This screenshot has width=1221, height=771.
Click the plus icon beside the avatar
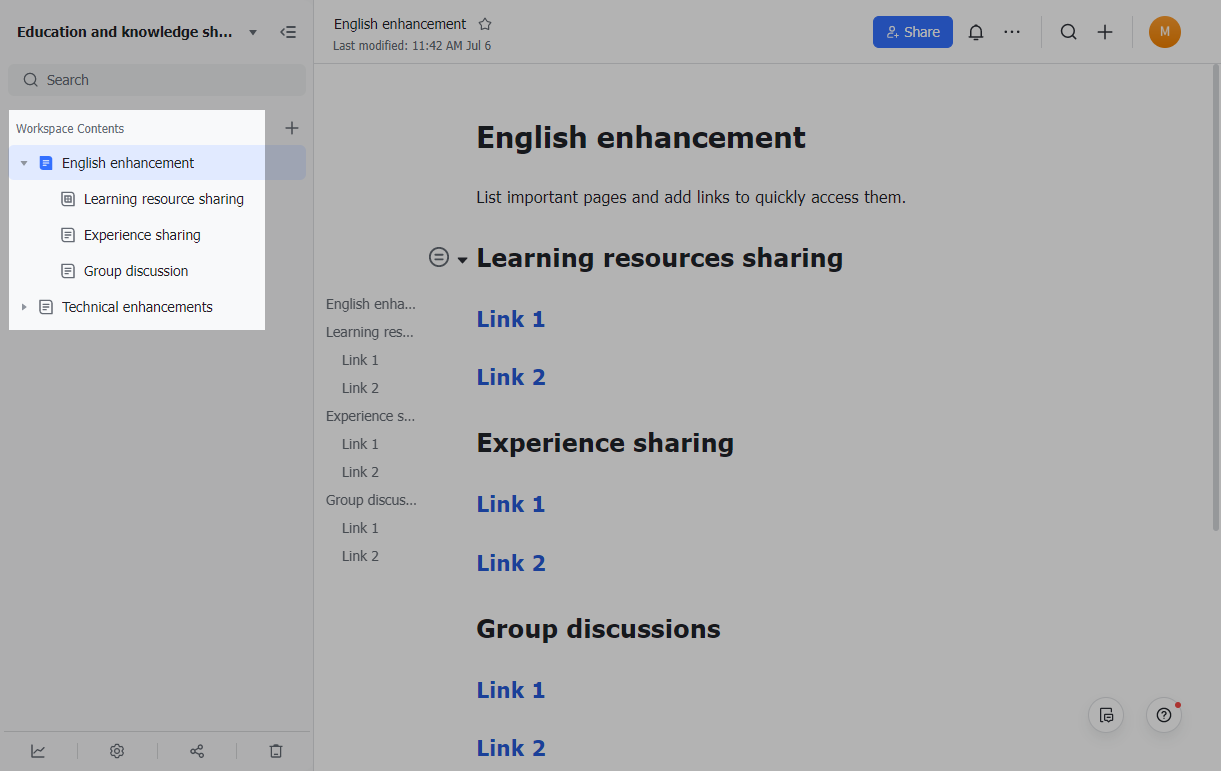click(x=1105, y=32)
